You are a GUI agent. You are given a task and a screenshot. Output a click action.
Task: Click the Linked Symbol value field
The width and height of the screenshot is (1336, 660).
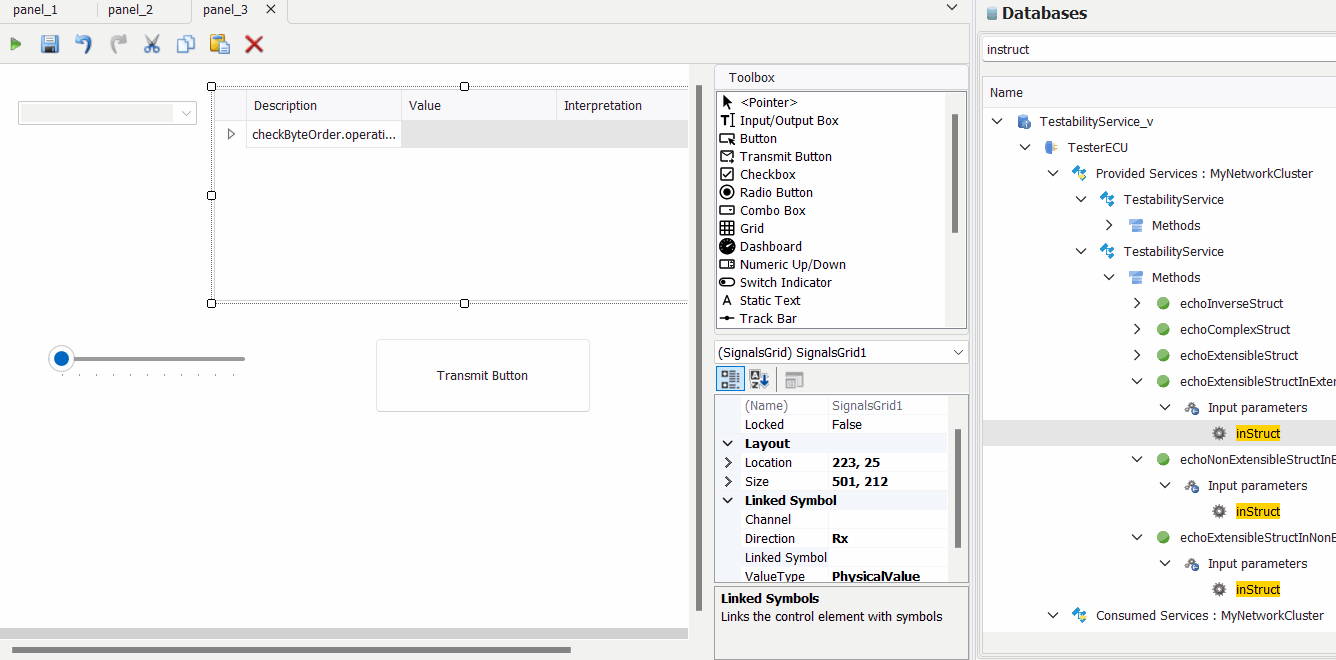(x=887, y=557)
